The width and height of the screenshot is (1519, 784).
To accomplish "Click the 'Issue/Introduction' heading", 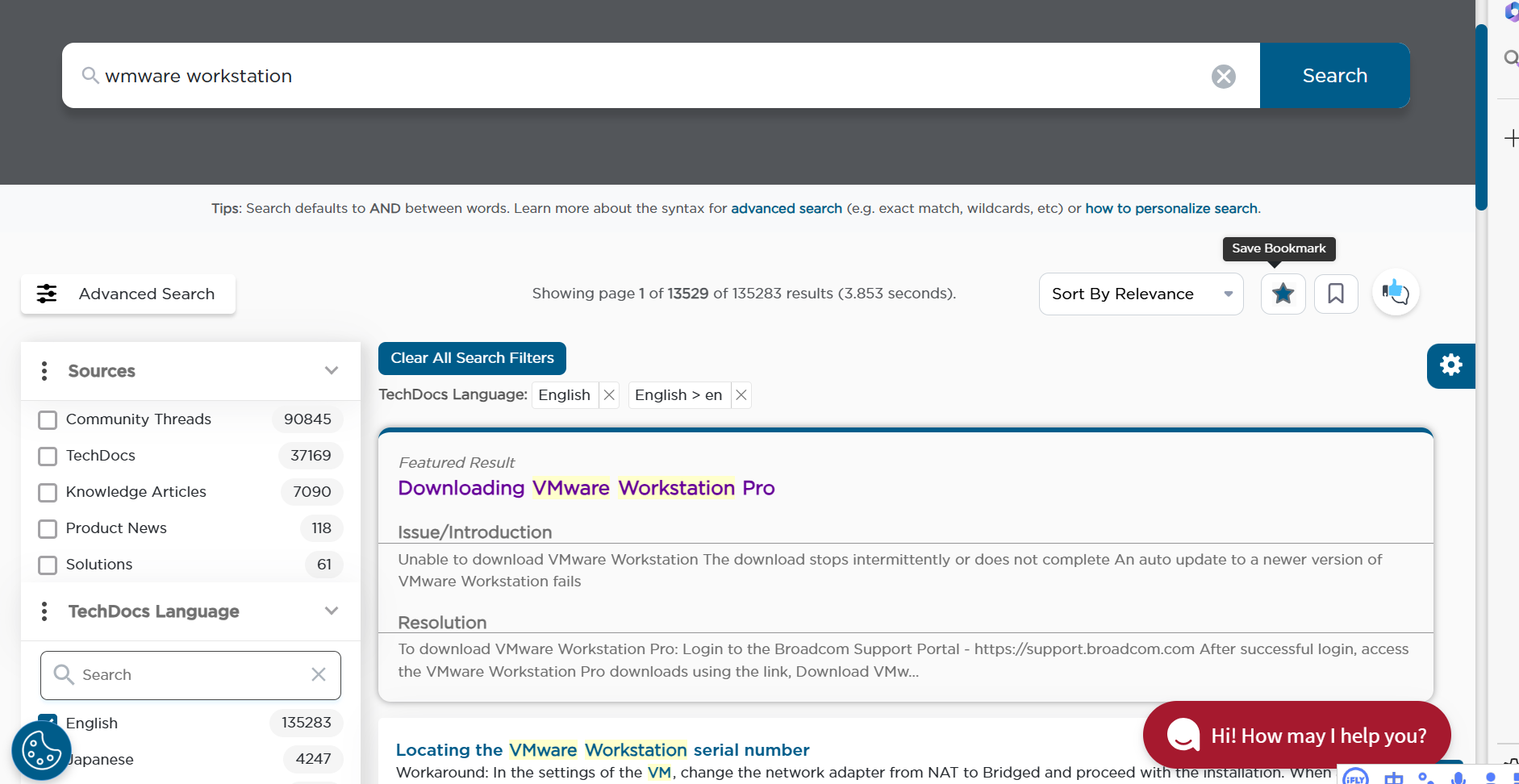I will coord(475,532).
